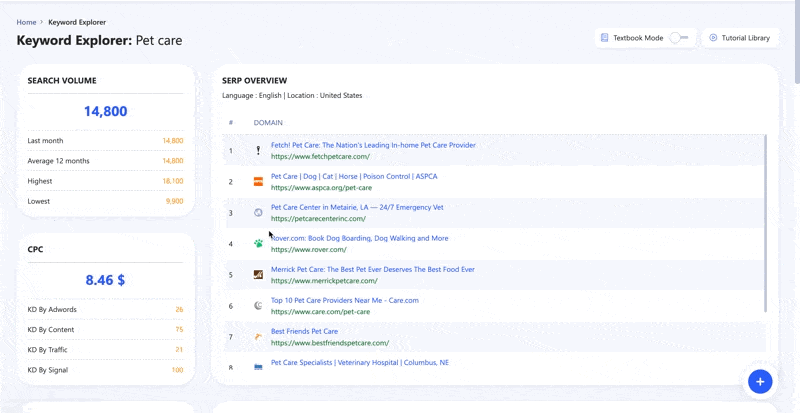Open Pet Care Specialists Veterinary Hospital link
Viewport: 800px width, 413px height.
pos(360,362)
